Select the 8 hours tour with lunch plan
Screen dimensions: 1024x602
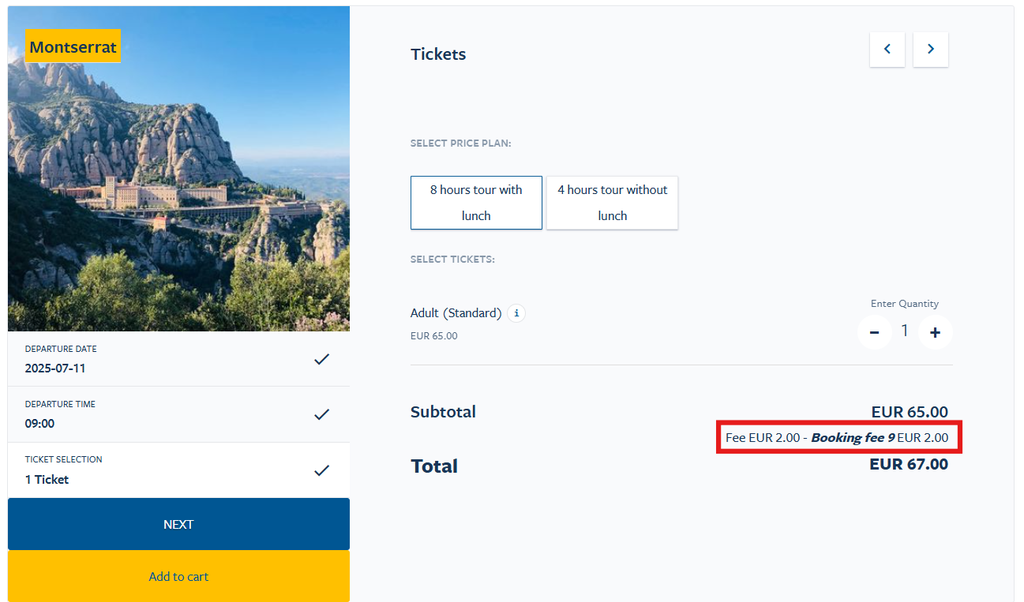tap(476, 203)
